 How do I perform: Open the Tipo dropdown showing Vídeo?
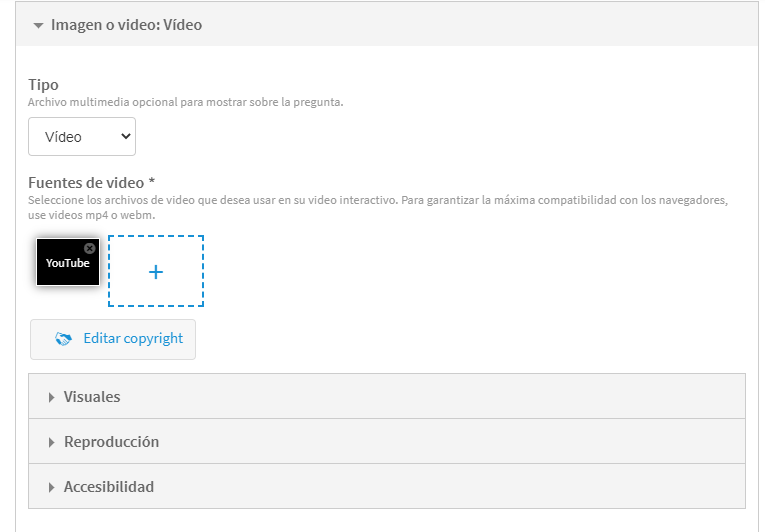[81, 136]
